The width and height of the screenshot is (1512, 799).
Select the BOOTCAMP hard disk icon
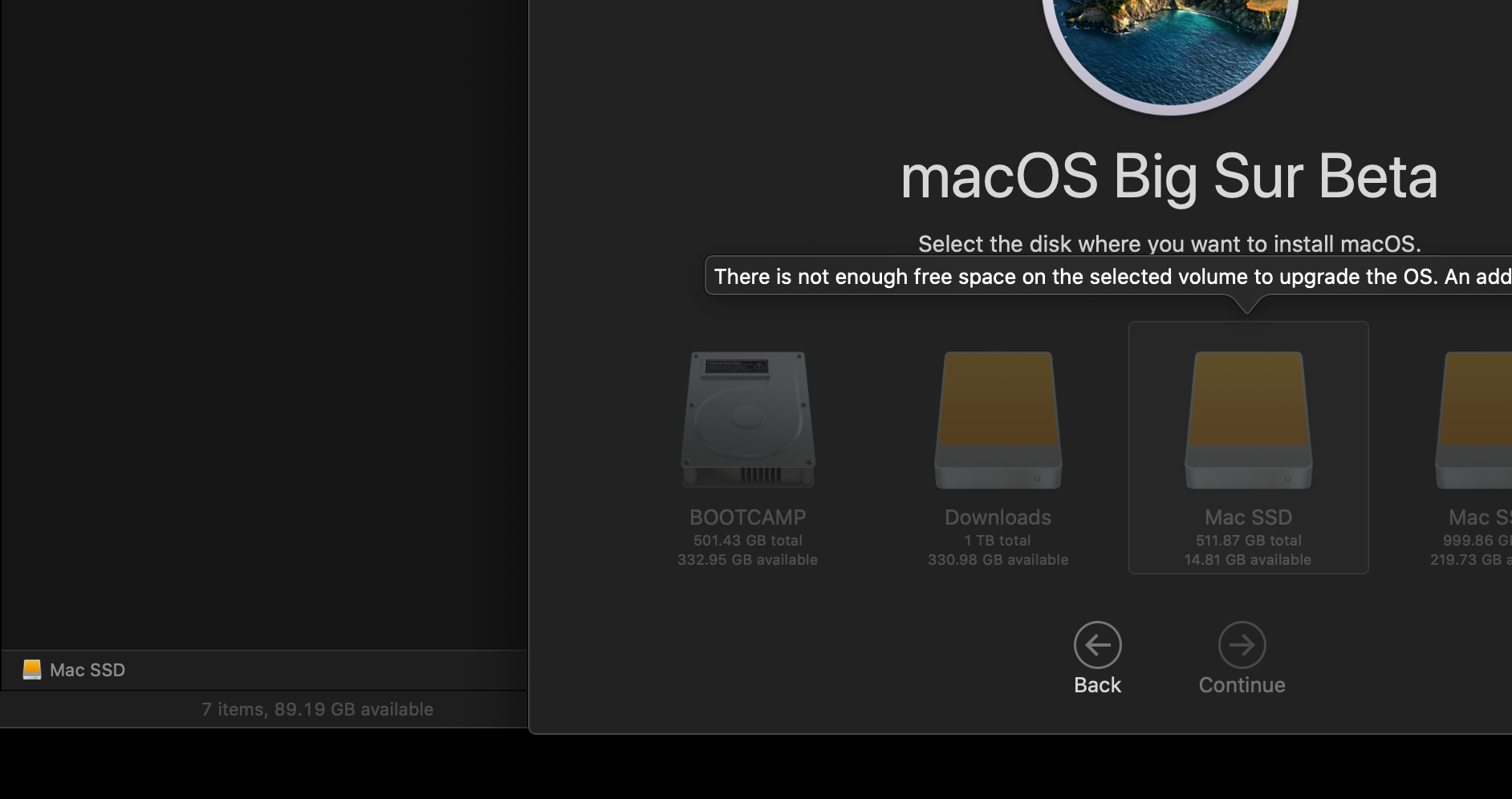(748, 420)
